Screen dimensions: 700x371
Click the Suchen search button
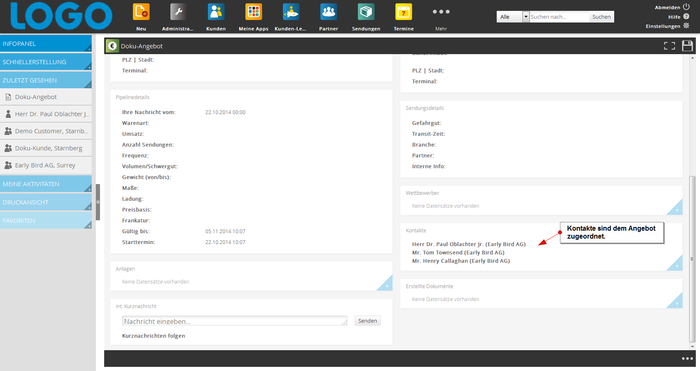point(601,17)
